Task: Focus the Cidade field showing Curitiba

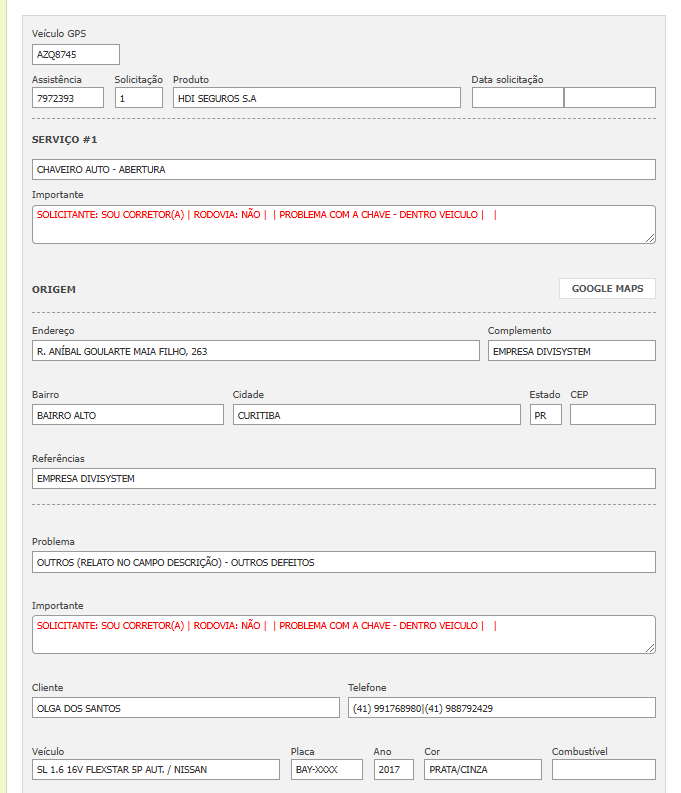Action: 376,415
